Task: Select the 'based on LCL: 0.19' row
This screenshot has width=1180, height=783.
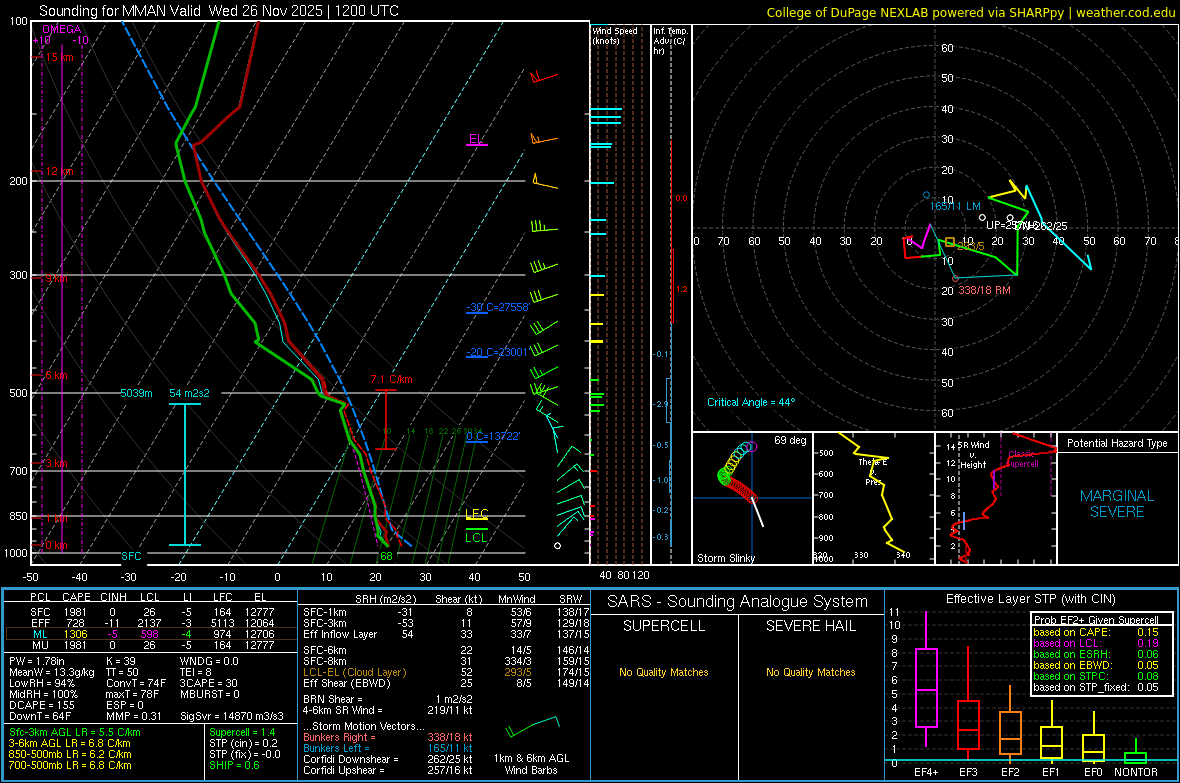Action: (1096, 643)
